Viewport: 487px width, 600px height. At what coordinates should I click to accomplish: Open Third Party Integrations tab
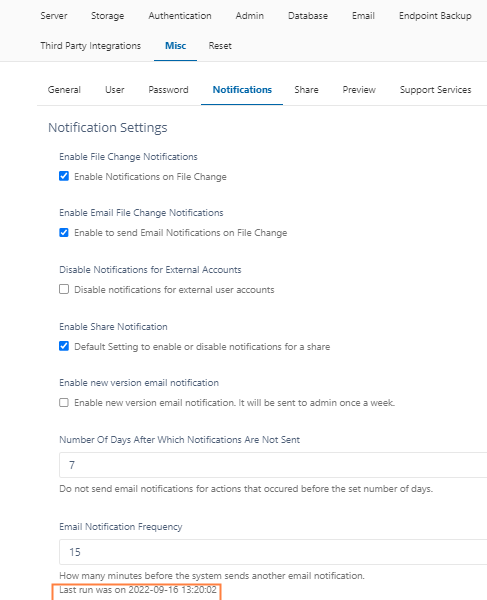pos(91,46)
